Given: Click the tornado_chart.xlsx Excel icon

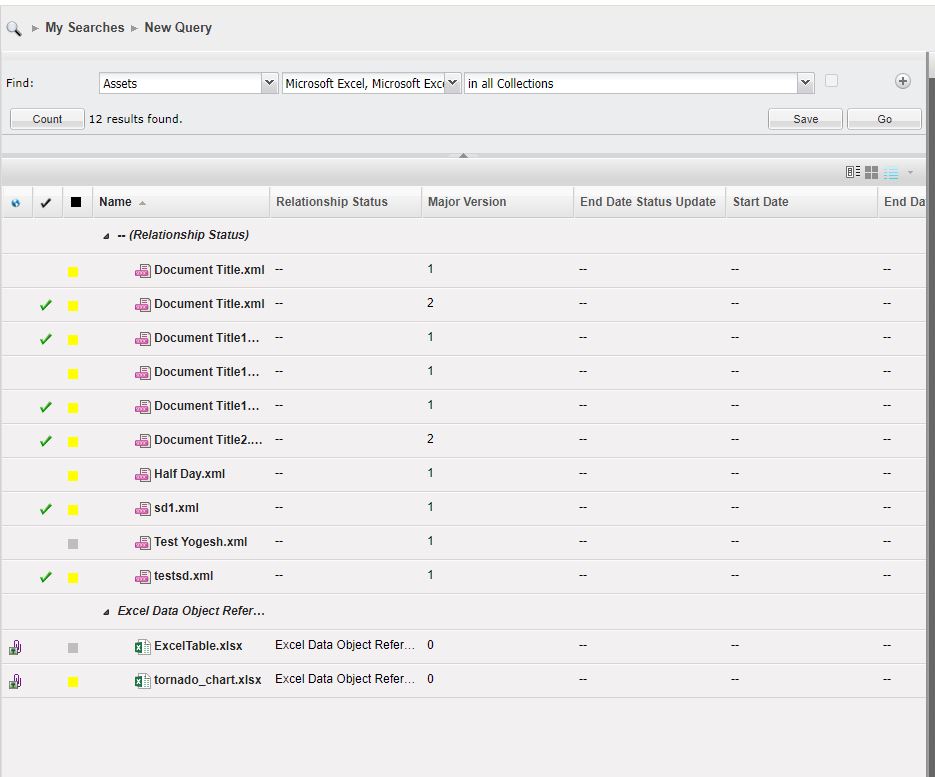Looking at the screenshot, I should [x=143, y=680].
